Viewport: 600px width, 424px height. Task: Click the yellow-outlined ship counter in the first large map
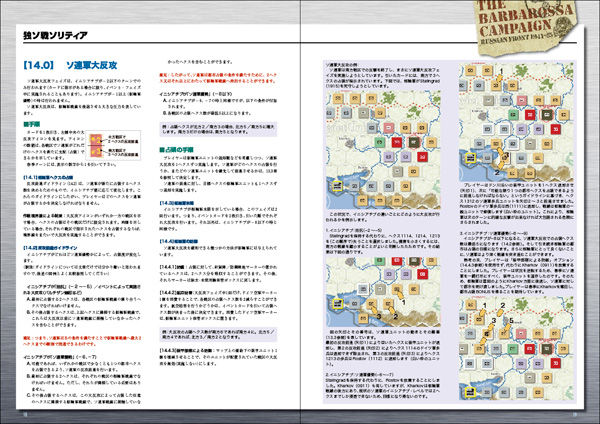pos(337,186)
